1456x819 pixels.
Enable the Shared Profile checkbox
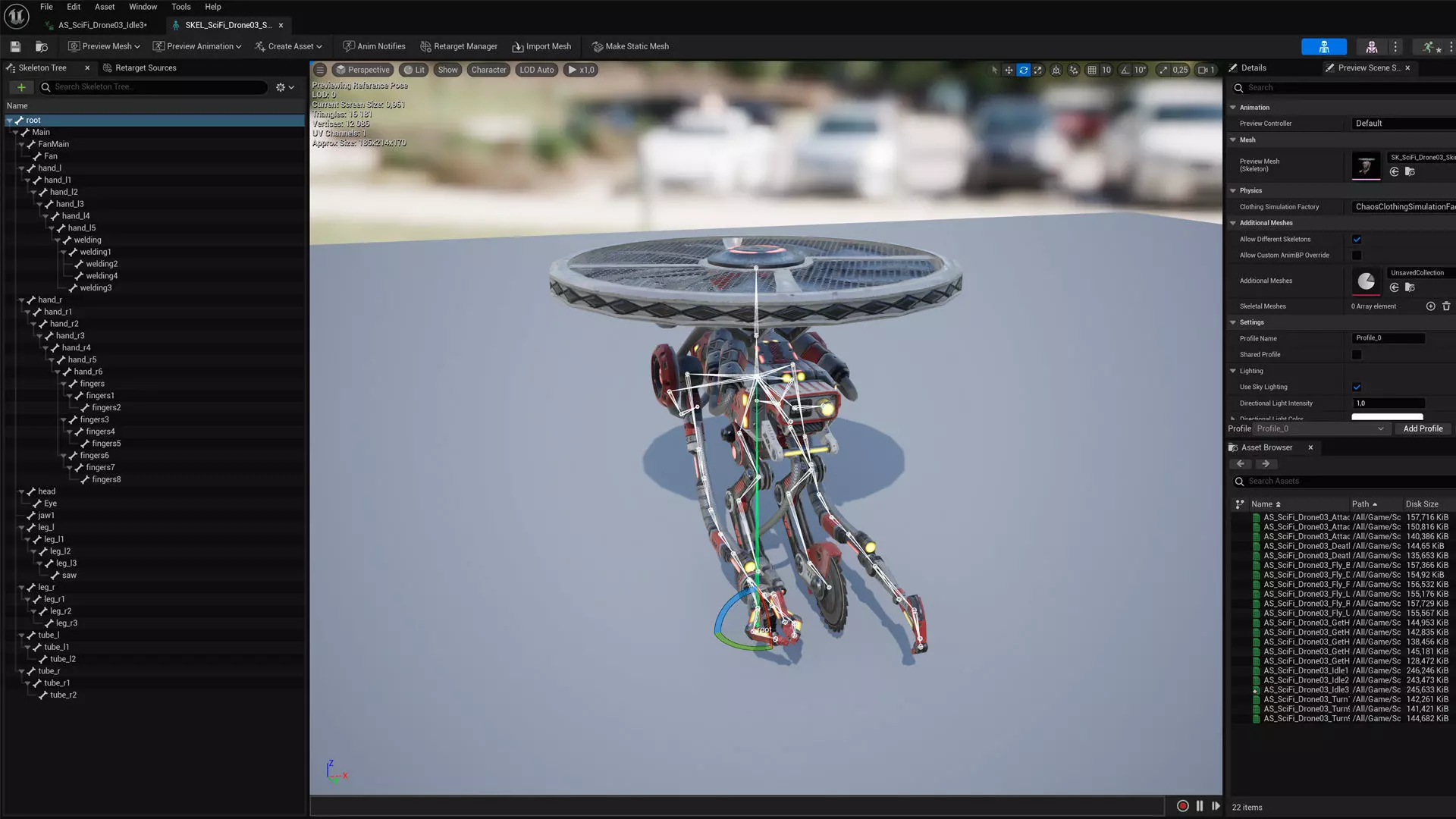(1357, 355)
